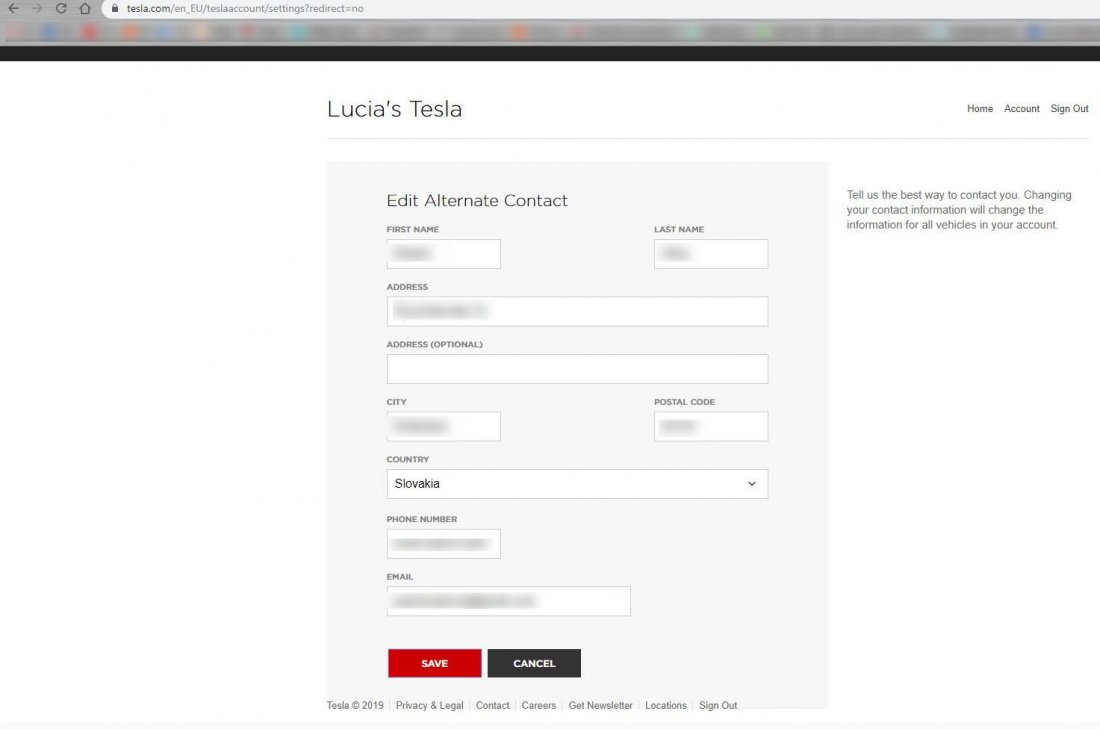Expand the Country dropdown showing Slovakia
1100x729 pixels.
[577, 484]
